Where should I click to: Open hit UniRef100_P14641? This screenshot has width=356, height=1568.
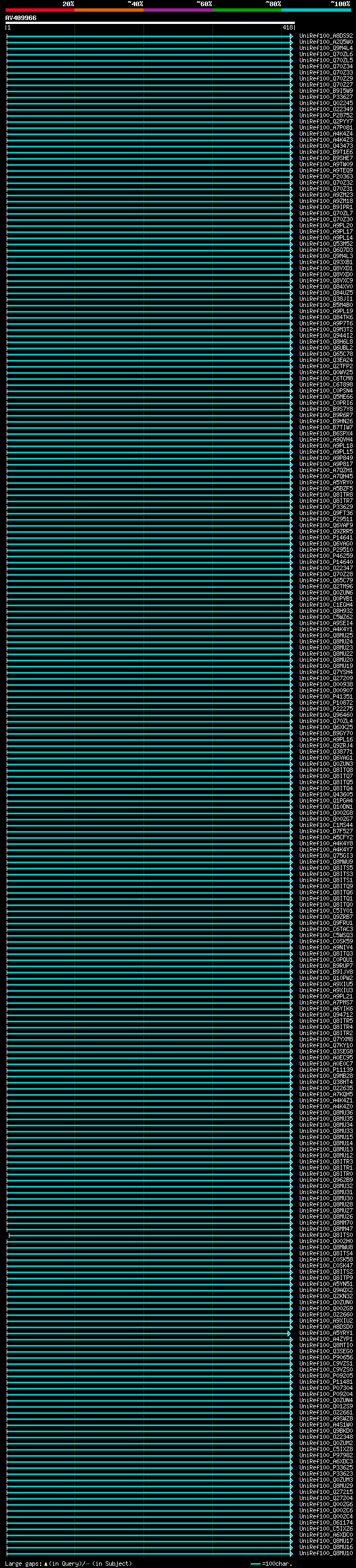pyautogui.click(x=325, y=537)
